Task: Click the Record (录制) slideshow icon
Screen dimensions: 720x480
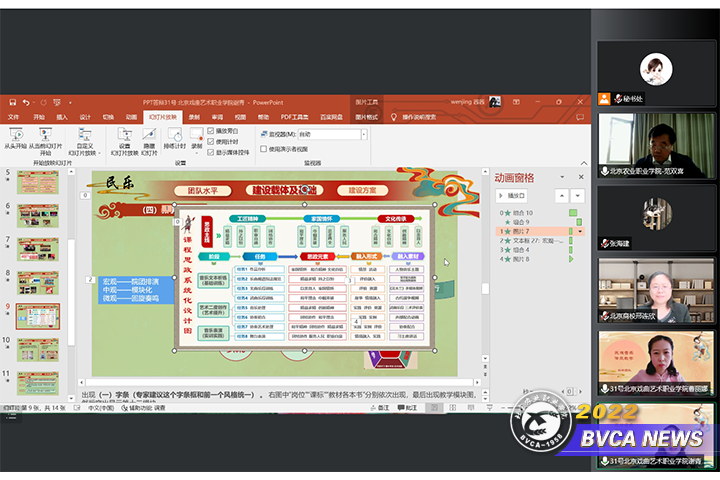Action: [196, 136]
